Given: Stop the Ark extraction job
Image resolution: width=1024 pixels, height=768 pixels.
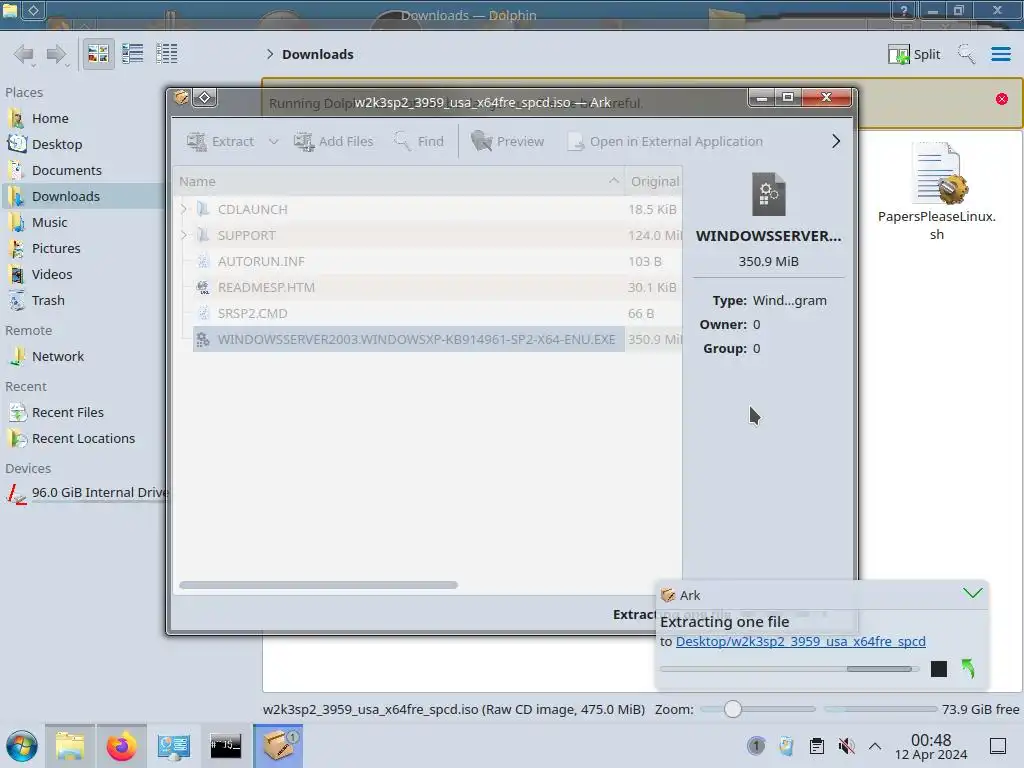Looking at the screenshot, I should coord(938,669).
